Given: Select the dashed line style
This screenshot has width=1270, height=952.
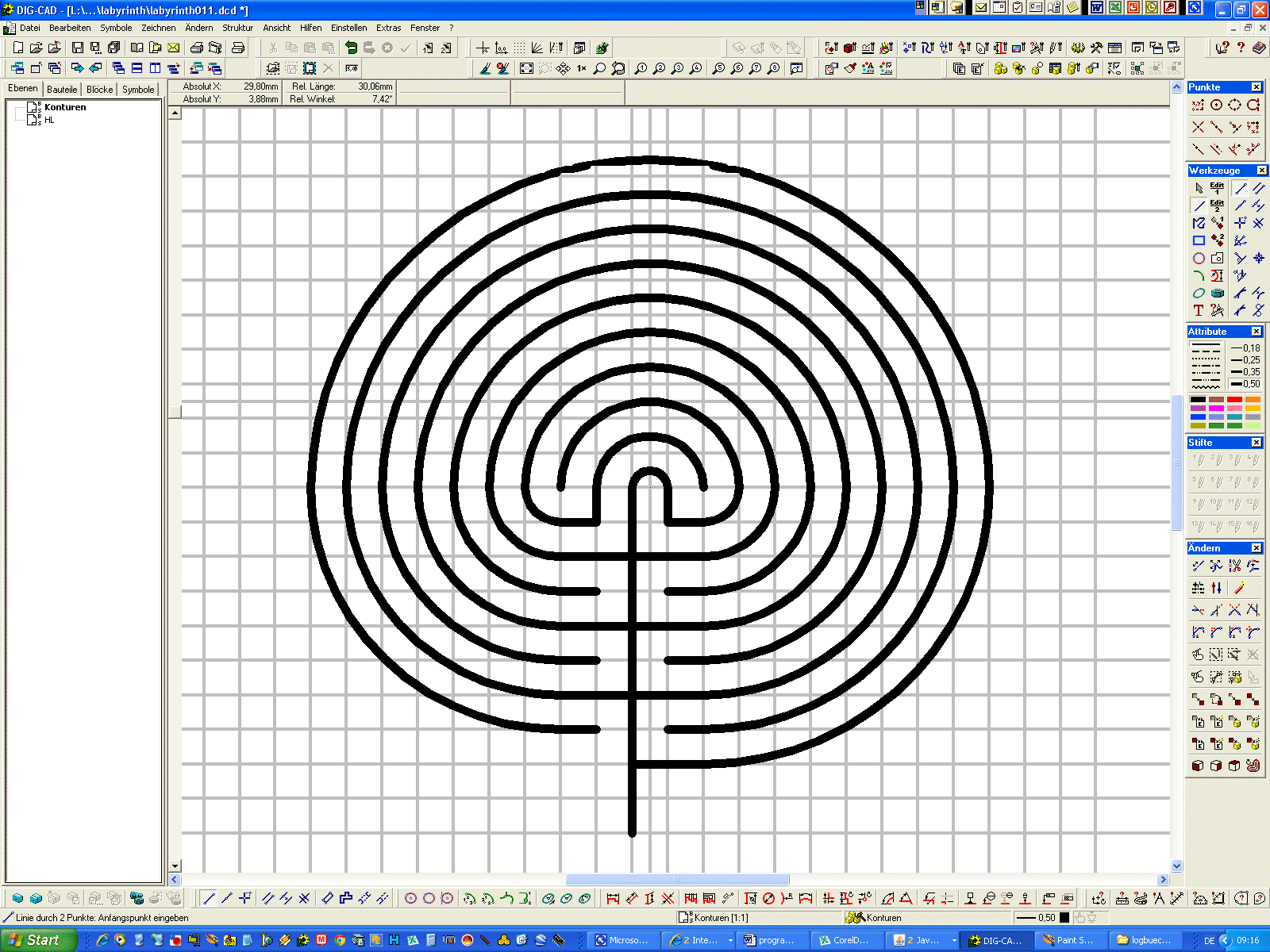Looking at the screenshot, I should tap(1206, 350).
